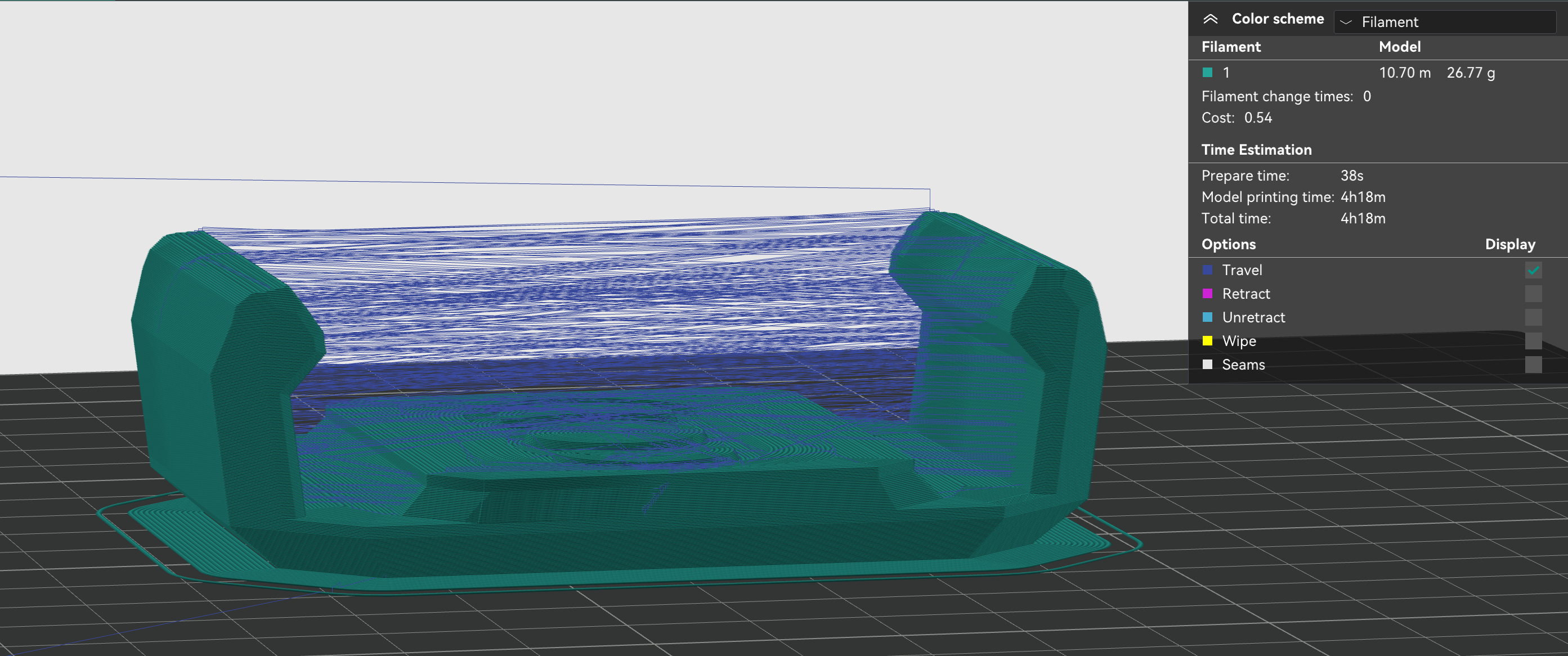This screenshot has width=1568, height=656.
Task: Click the blue Travel legend square
Action: point(1208,269)
